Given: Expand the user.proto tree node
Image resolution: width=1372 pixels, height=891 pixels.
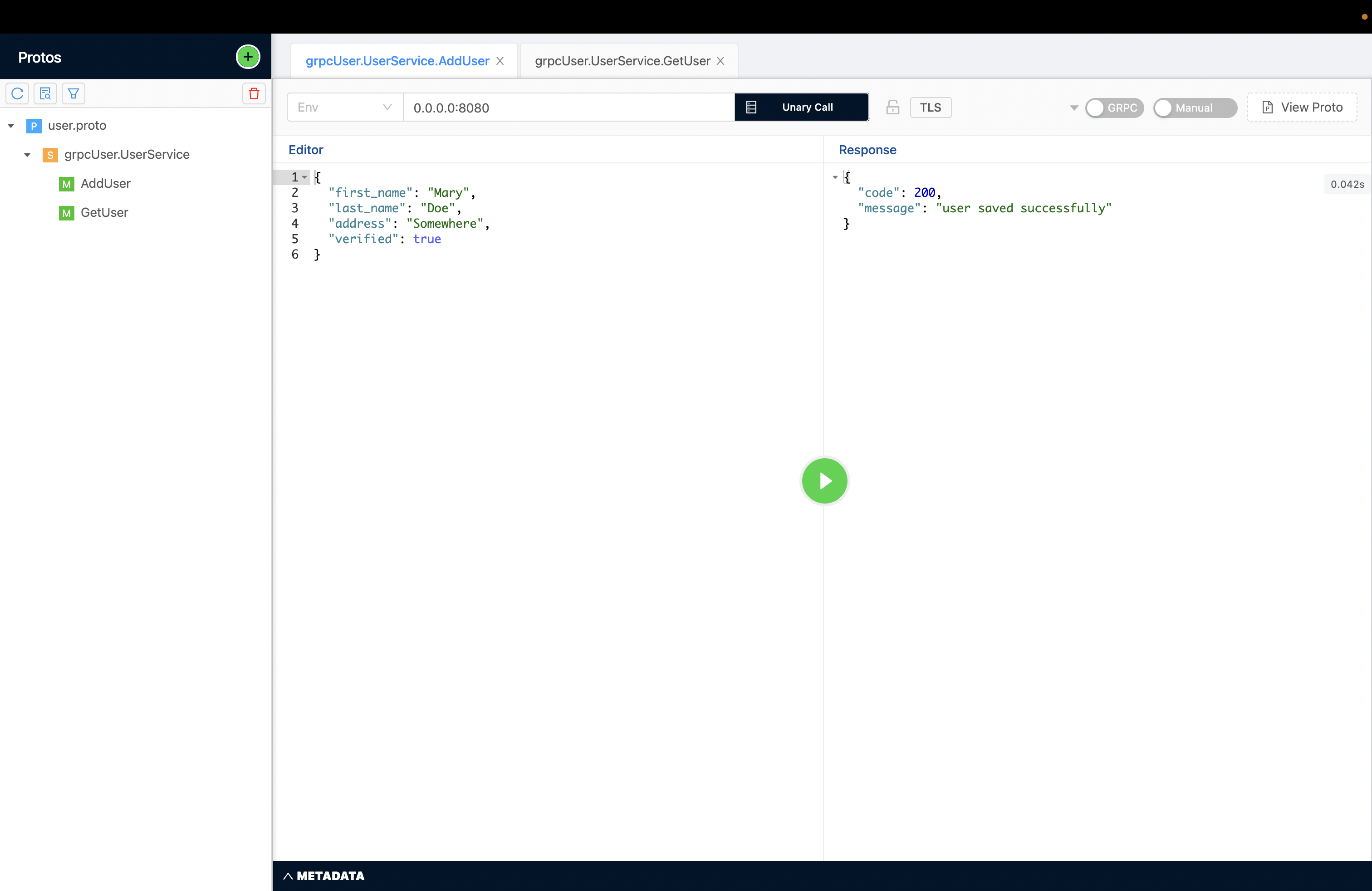Looking at the screenshot, I should 11,125.
